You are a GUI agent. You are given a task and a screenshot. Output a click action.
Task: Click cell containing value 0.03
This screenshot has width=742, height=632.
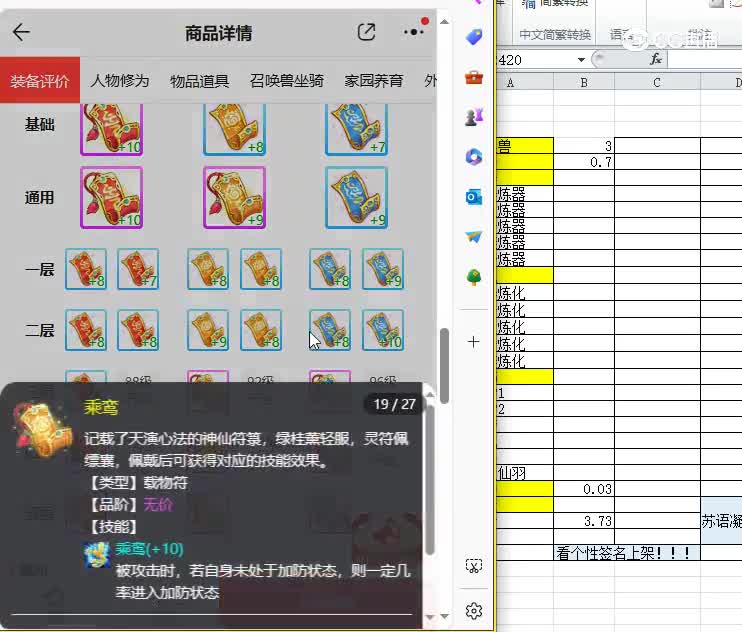tap(584, 489)
